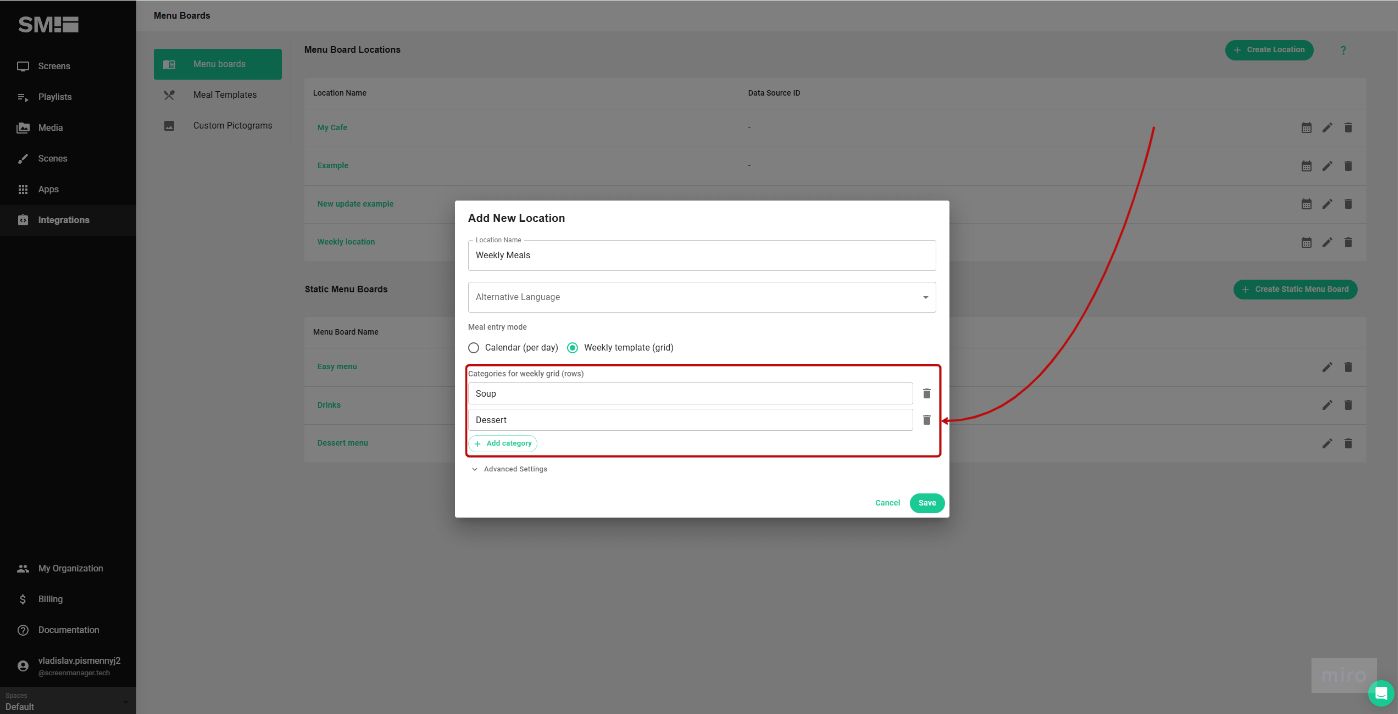1398x714 pixels.
Task: Click the Menu Board Name column header
Action: [x=346, y=332]
